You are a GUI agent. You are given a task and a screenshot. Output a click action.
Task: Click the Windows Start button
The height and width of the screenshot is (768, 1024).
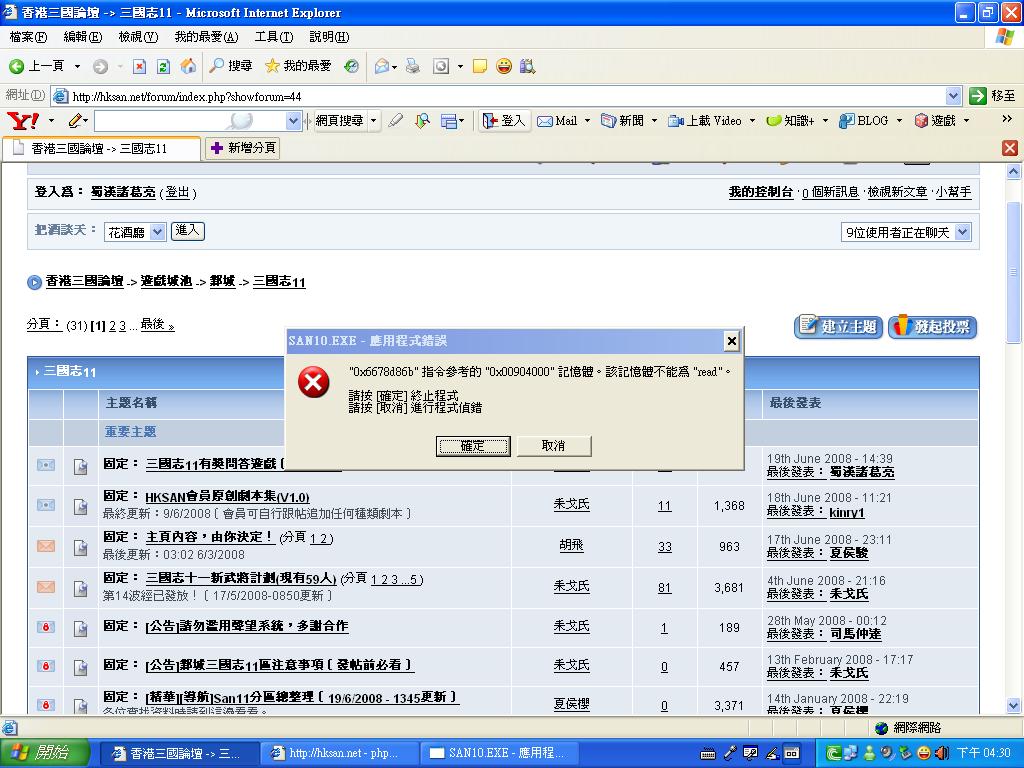coord(44,753)
